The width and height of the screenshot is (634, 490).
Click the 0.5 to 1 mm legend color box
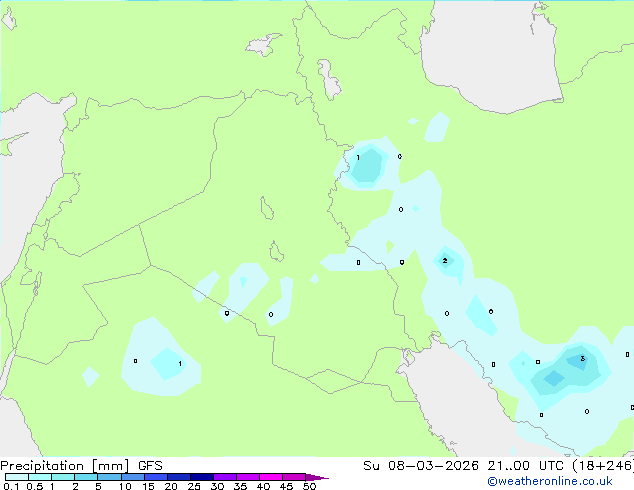point(40,477)
